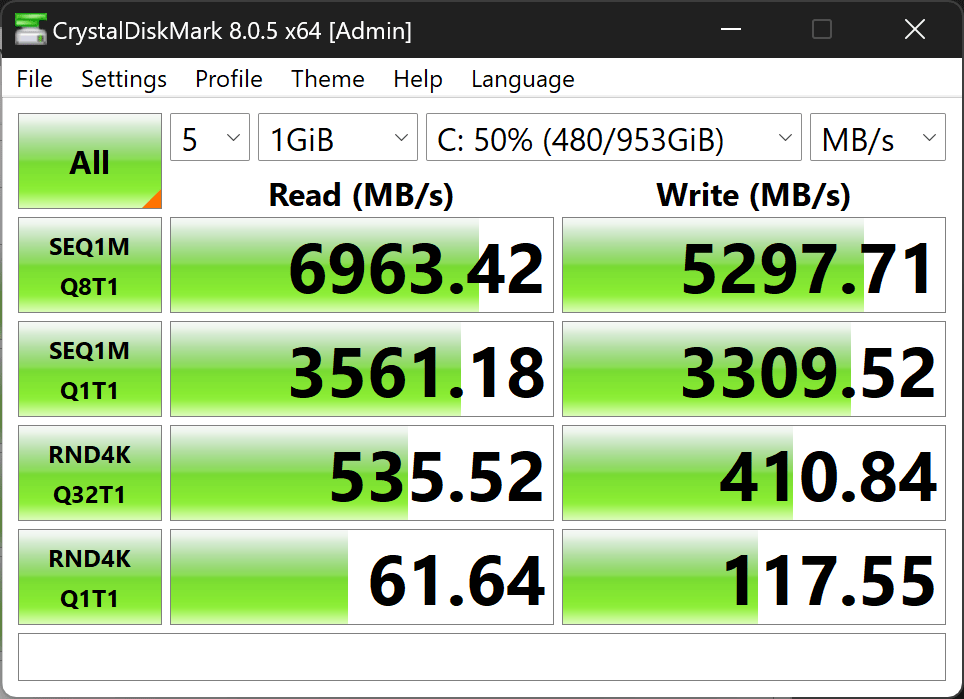This screenshot has width=964, height=699.
Task: Click the 61.64 random read result
Action: pyautogui.click(x=362, y=577)
